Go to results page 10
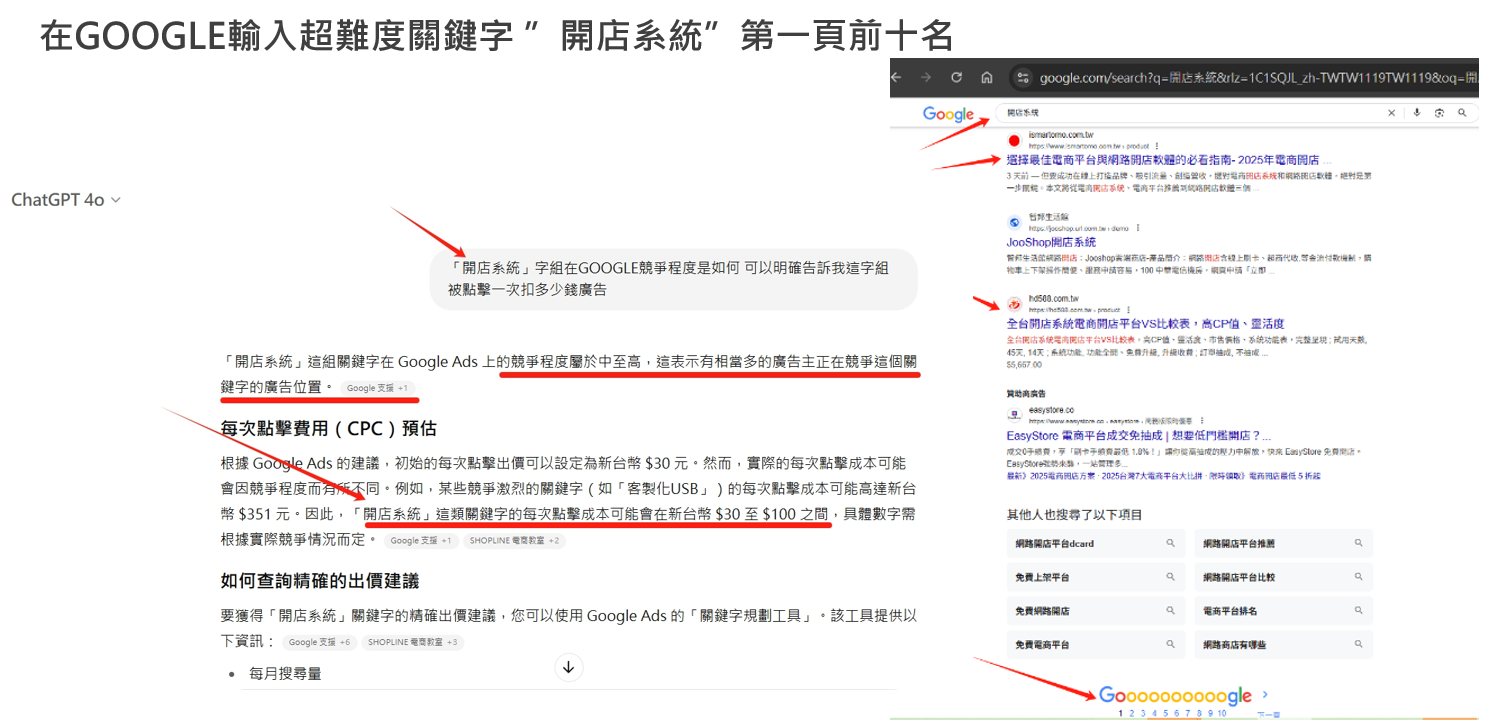 [1222, 713]
